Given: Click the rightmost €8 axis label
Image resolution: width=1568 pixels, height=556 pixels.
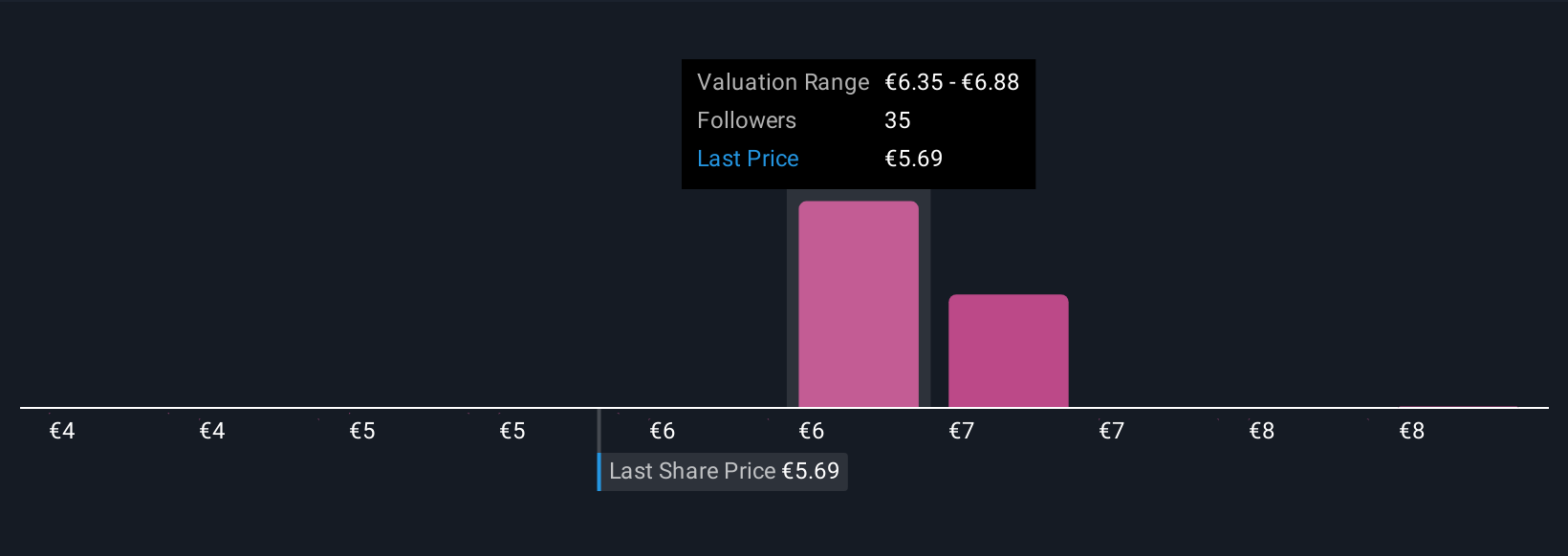Looking at the screenshot, I should [1412, 431].
